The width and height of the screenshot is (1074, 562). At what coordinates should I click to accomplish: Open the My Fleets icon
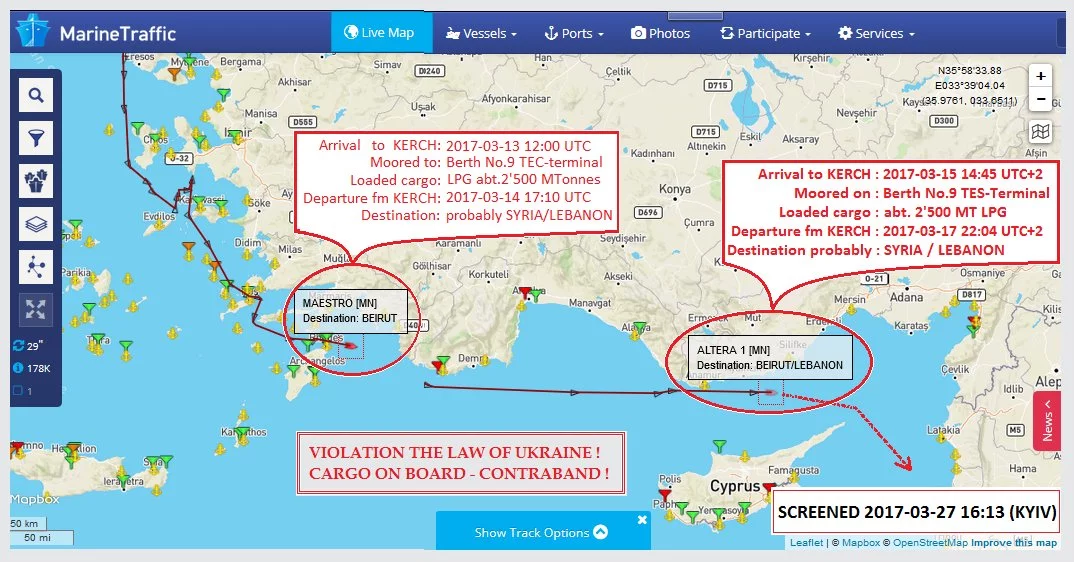pos(36,181)
